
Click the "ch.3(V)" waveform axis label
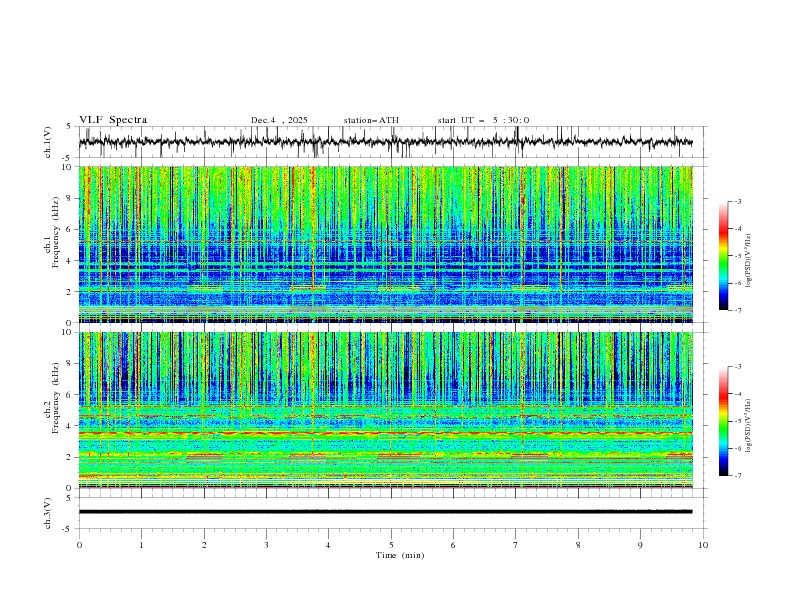pyautogui.click(x=48, y=513)
